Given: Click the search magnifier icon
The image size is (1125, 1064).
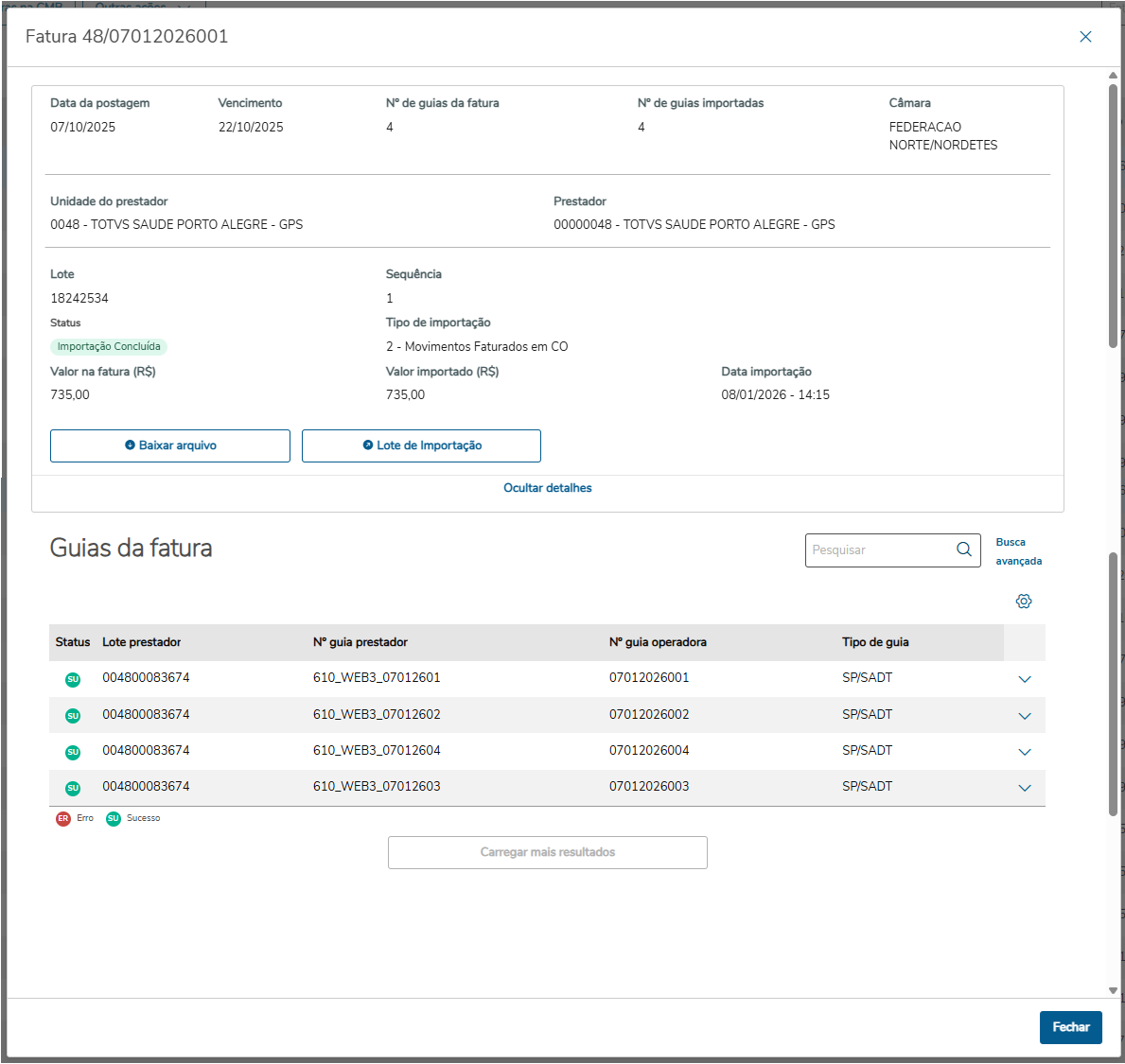Looking at the screenshot, I should click(963, 549).
